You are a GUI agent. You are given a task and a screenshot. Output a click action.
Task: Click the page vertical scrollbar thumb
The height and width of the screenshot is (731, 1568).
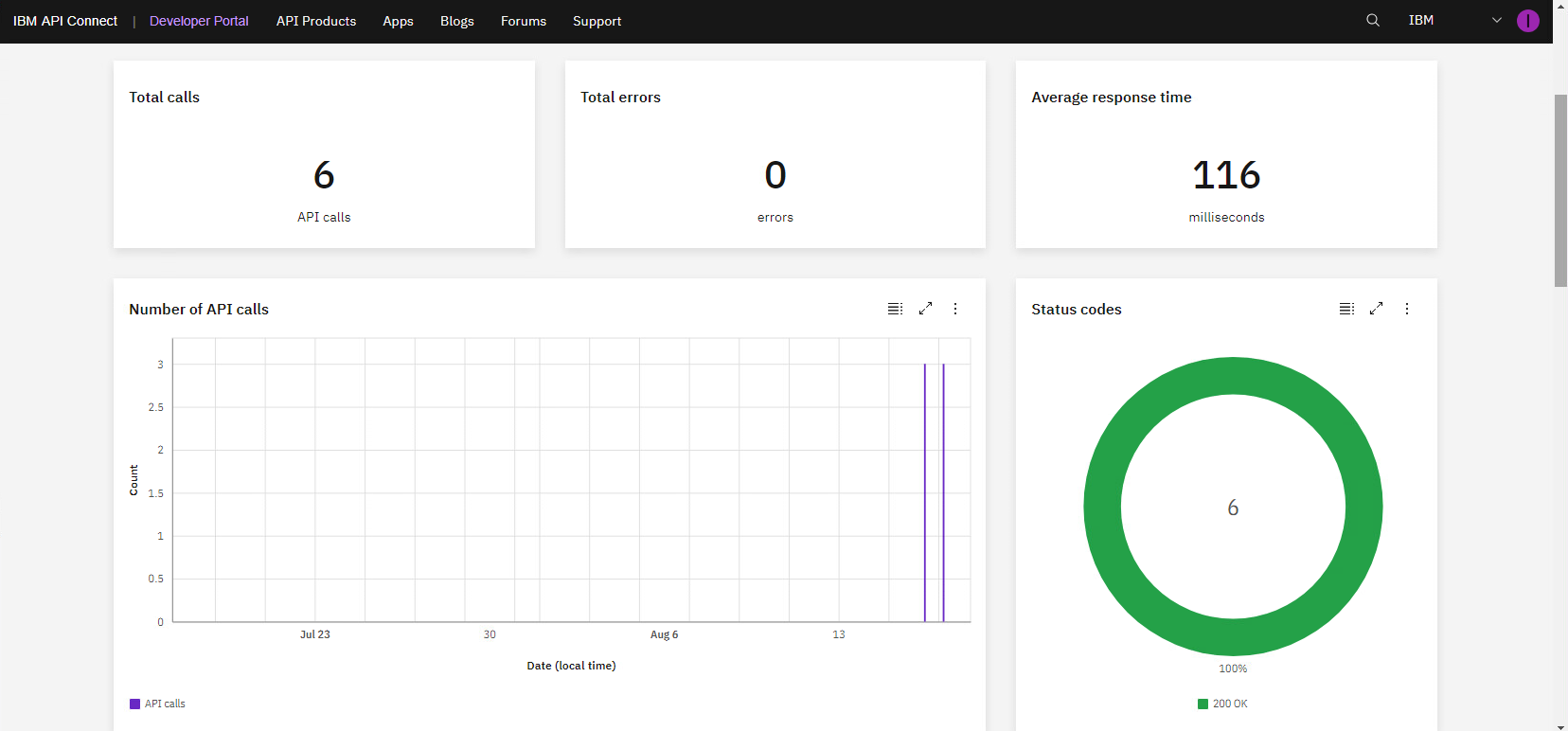1560,189
